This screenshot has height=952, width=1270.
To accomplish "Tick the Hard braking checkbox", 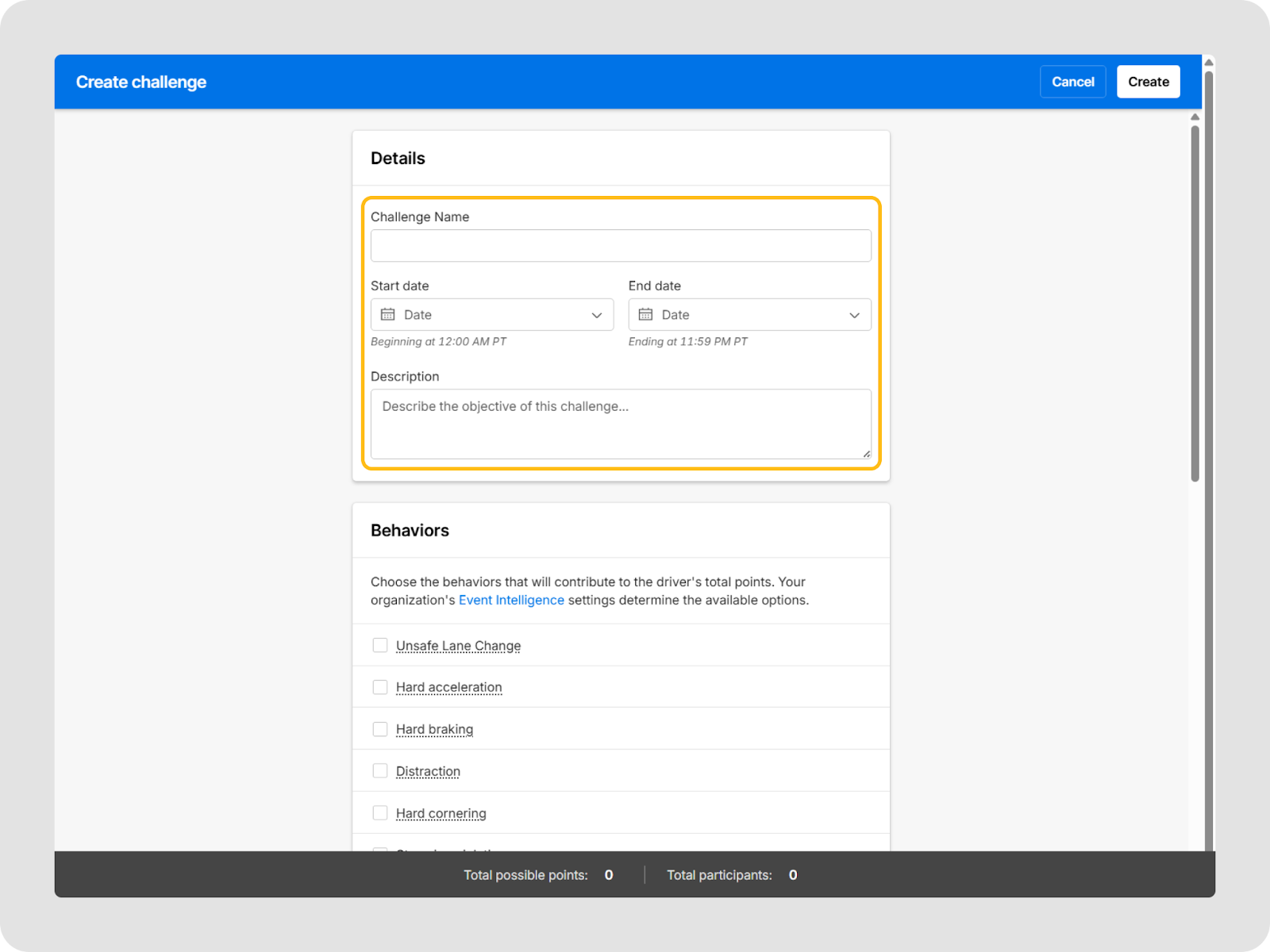I will [x=380, y=729].
